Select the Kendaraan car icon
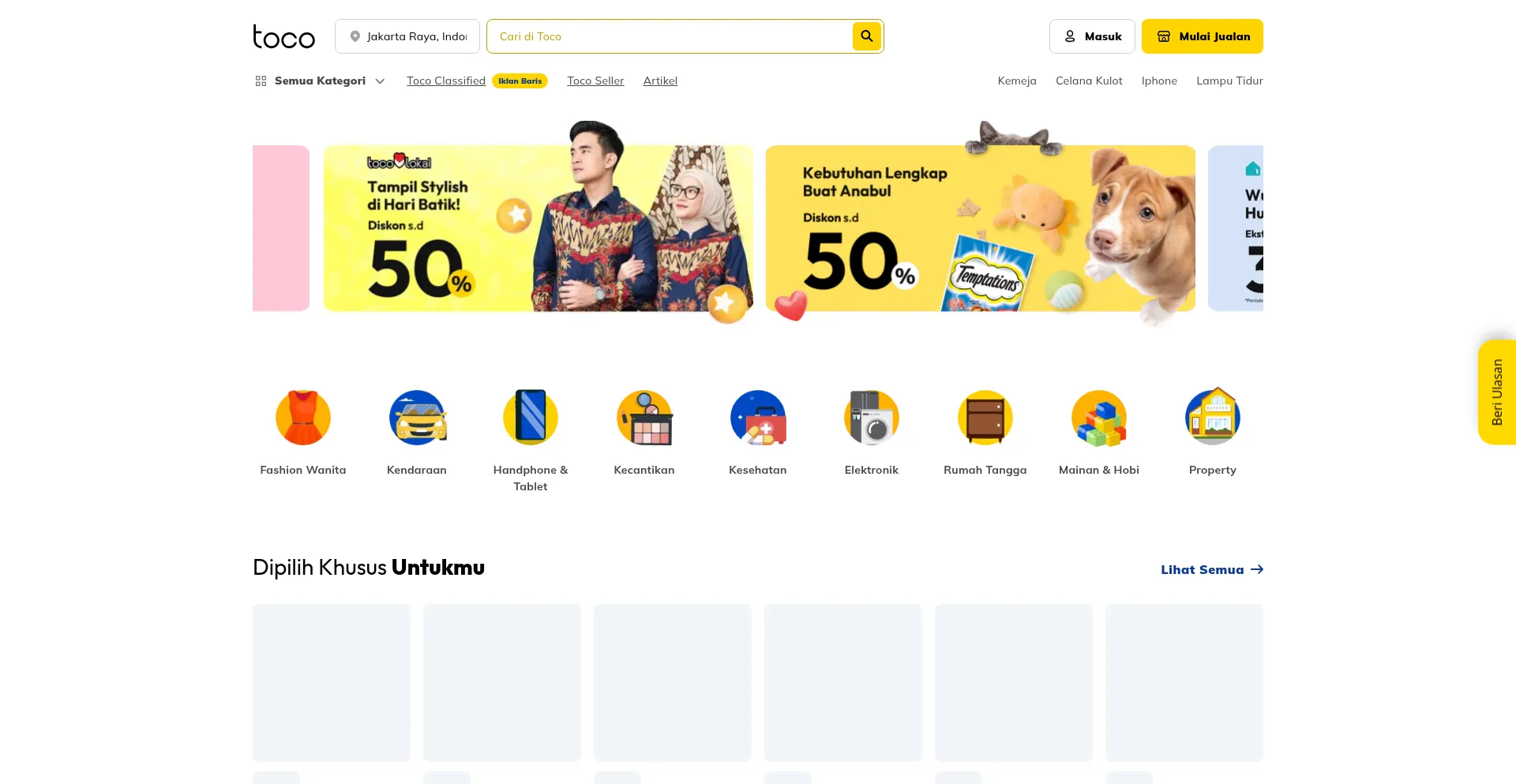1516x784 pixels. coord(417,417)
